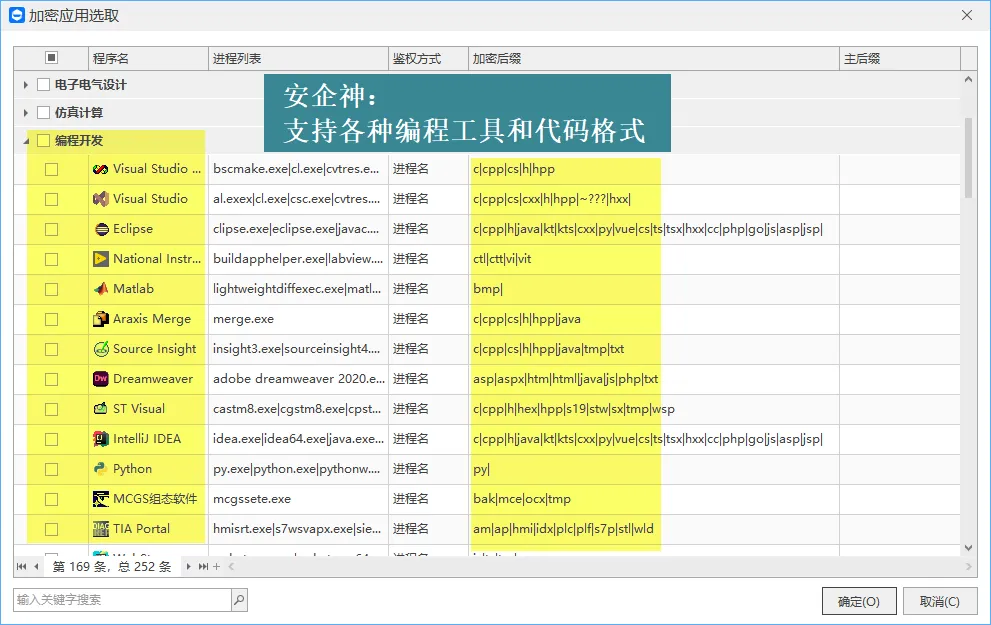Image resolution: width=991 pixels, height=625 pixels.
Task: Check the TIA Portal row checkbox
Action: pyautogui.click(x=52, y=530)
